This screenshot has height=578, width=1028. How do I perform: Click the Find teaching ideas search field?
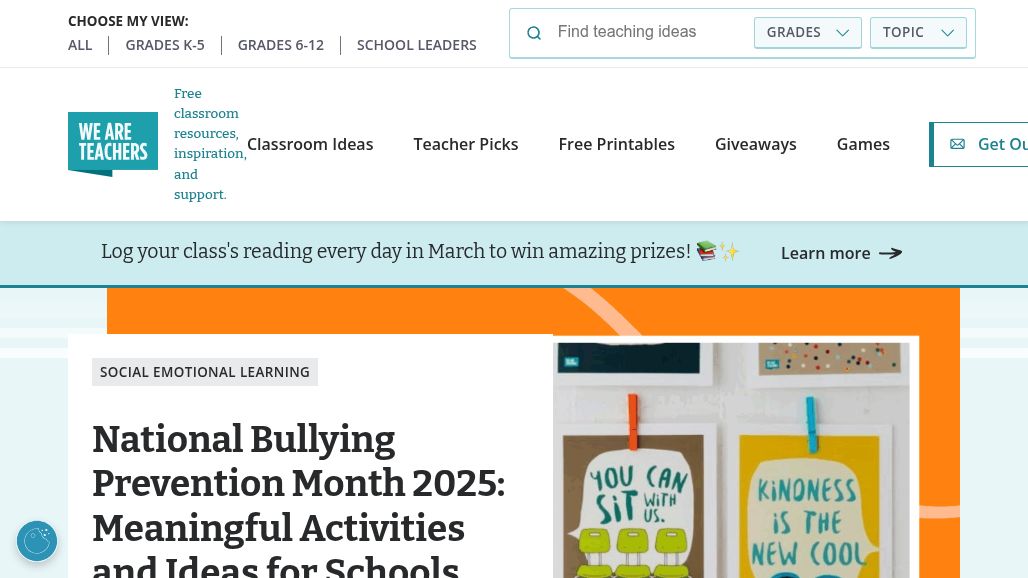point(650,32)
